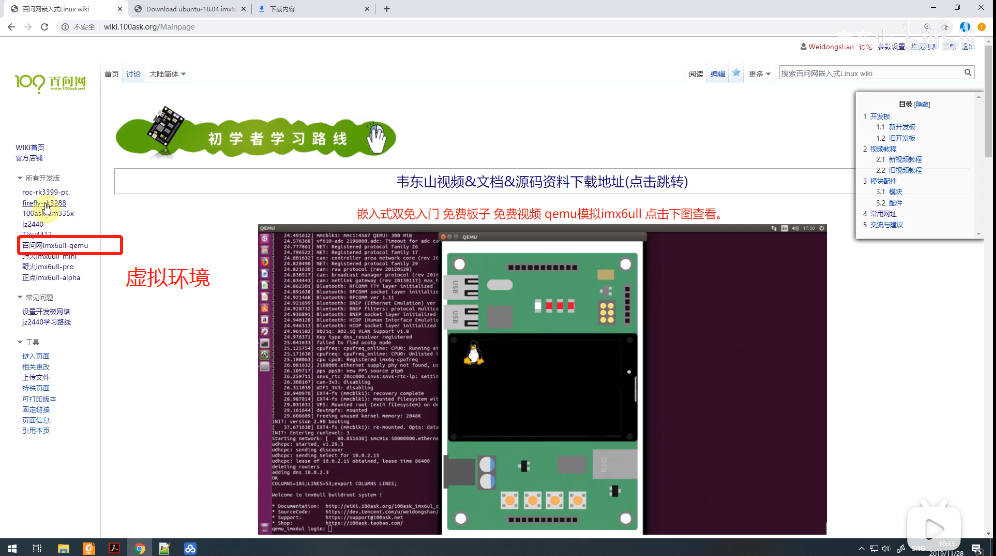
Task: Open the 阅读 read tab
Action: pos(696,74)
